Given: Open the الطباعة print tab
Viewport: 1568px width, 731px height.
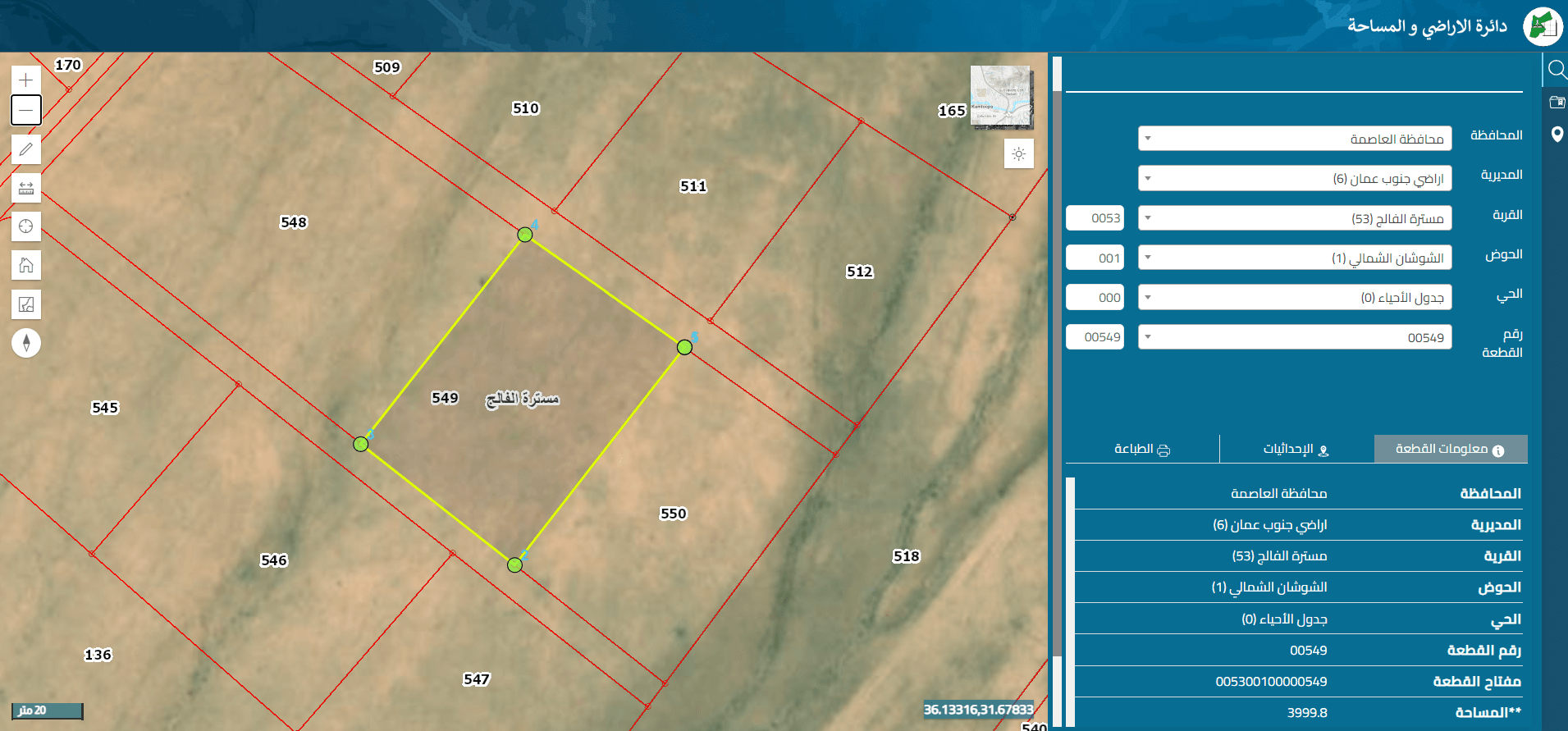Looking at the screenshot, I should click(1142, 449).
